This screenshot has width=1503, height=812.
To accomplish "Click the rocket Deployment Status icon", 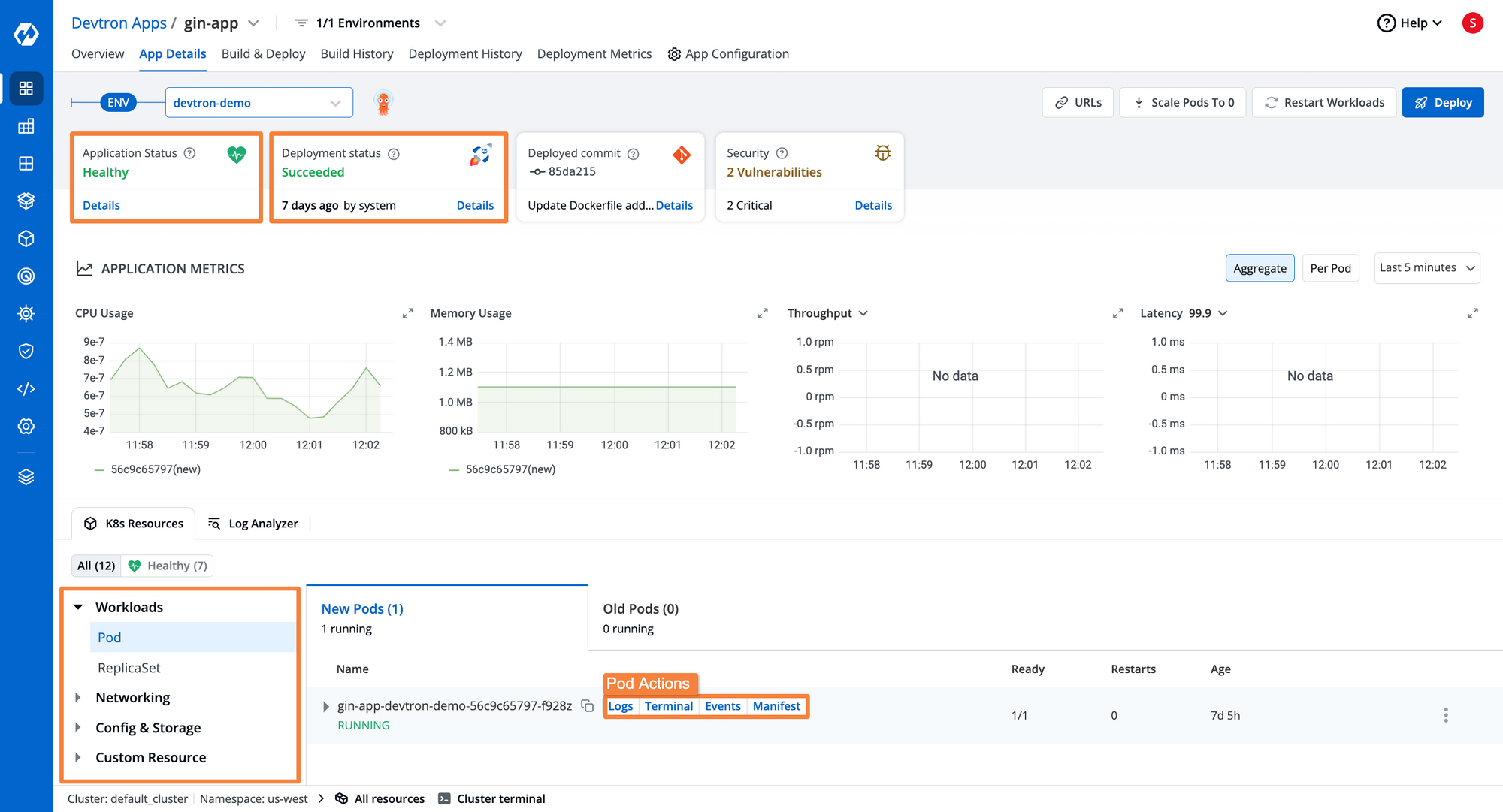I will tap(477, 154).
